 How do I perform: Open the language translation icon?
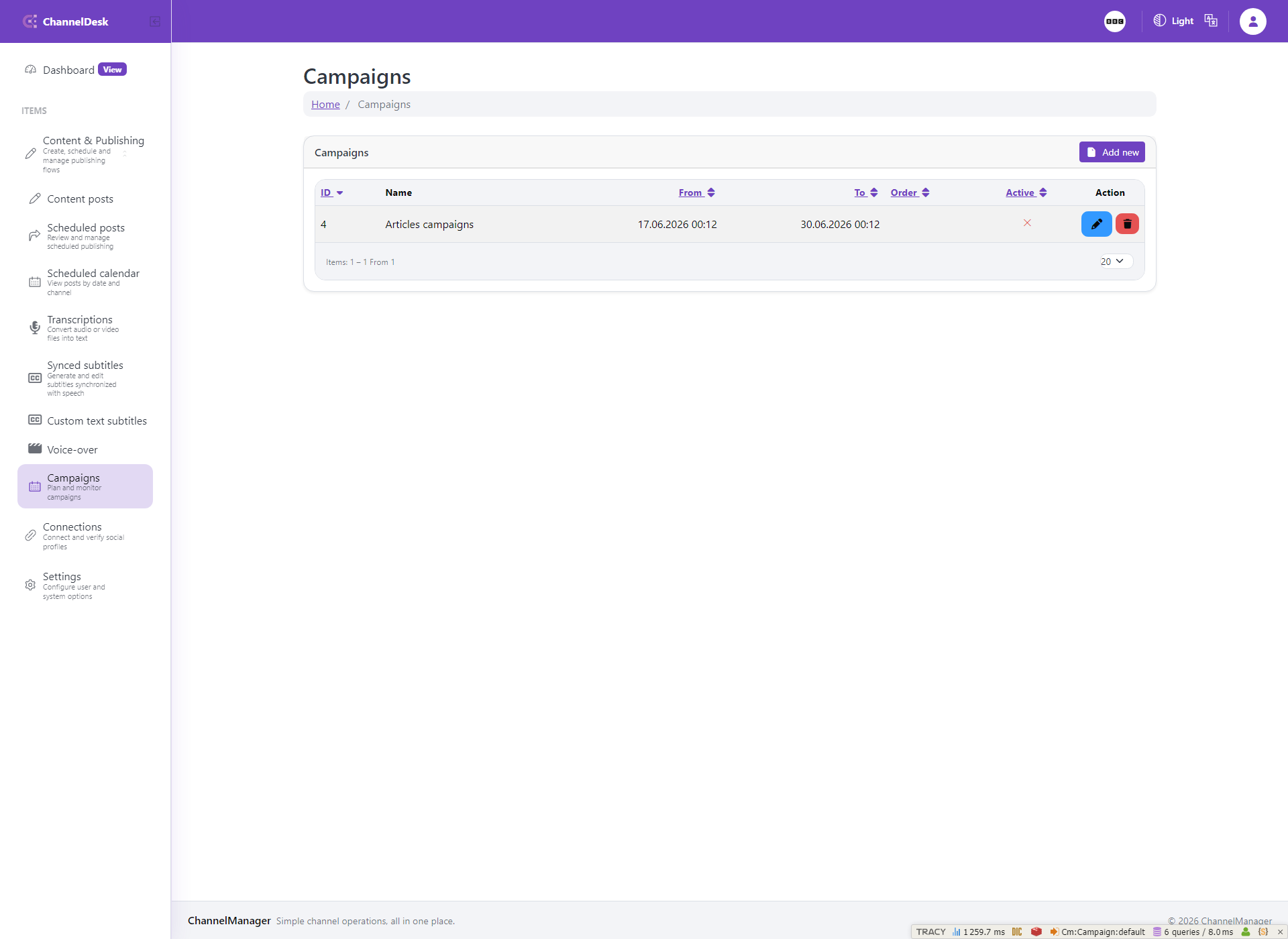pos(1211,21)
